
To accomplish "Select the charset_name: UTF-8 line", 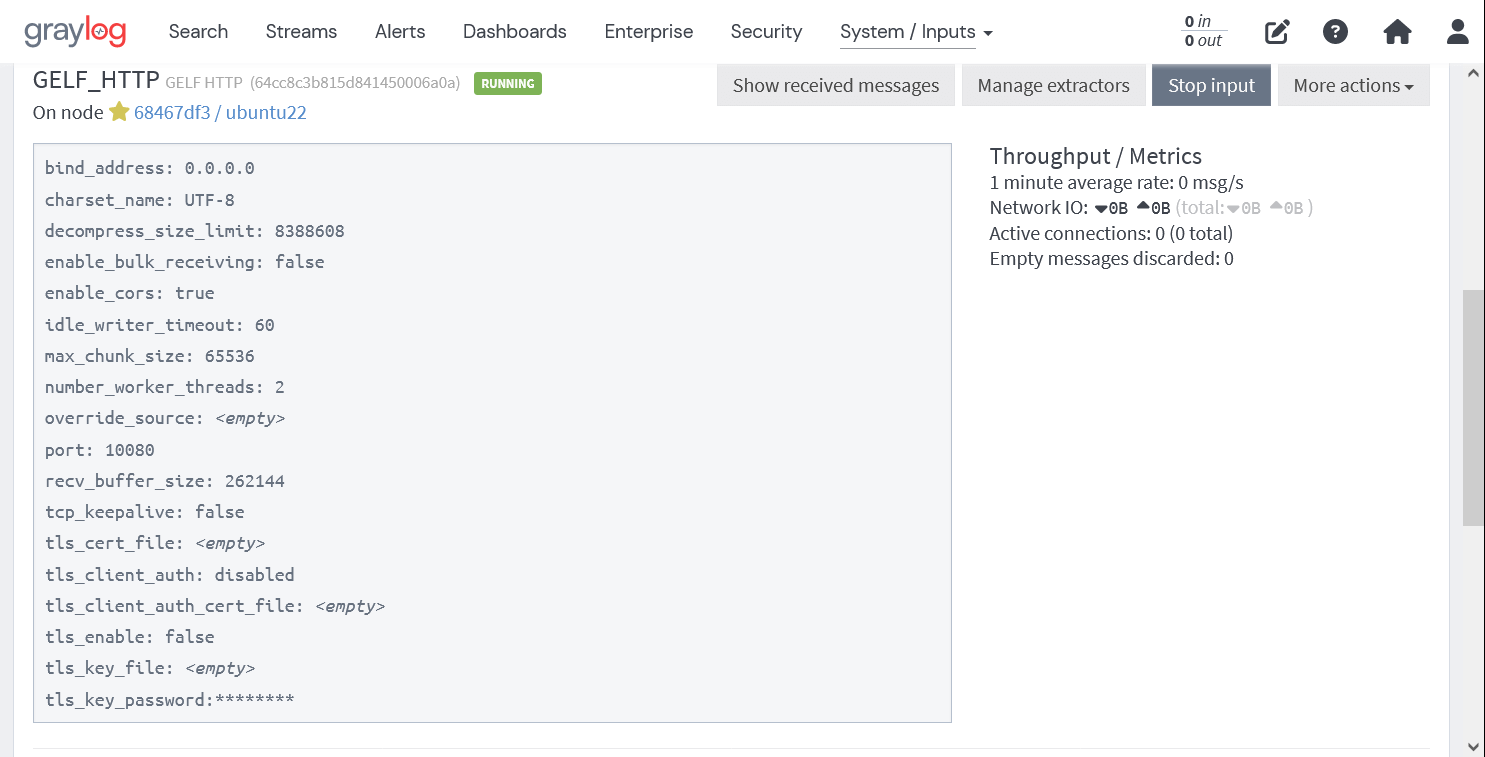I will click(x=140, y=199).
